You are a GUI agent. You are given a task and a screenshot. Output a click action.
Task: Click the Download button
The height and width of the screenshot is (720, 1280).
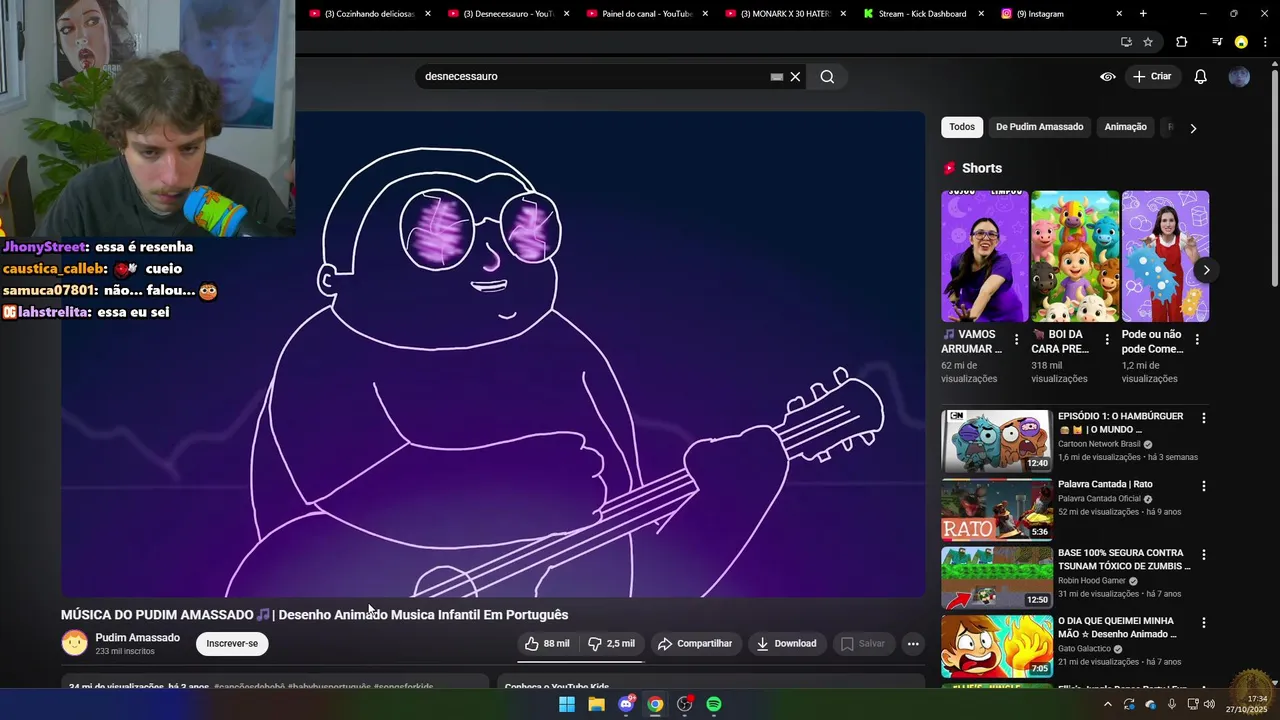click(786, 644)
